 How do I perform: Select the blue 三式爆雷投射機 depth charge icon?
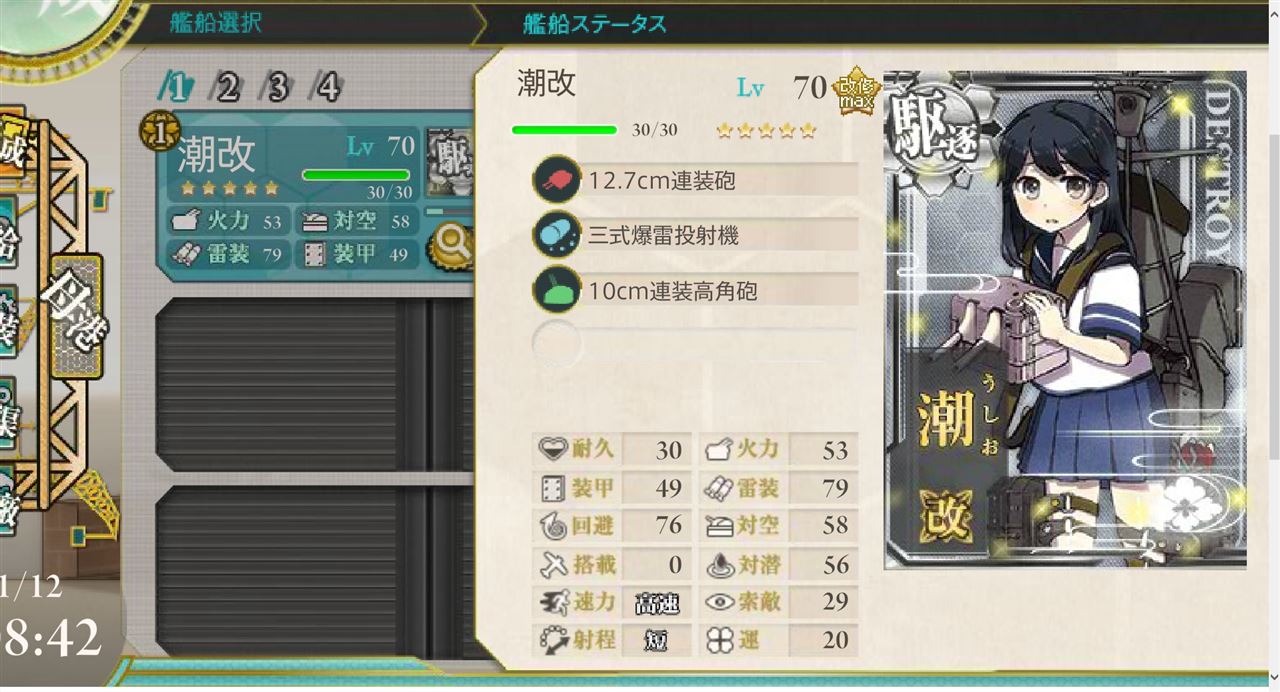pyautogui.click(x=554, y=235)
